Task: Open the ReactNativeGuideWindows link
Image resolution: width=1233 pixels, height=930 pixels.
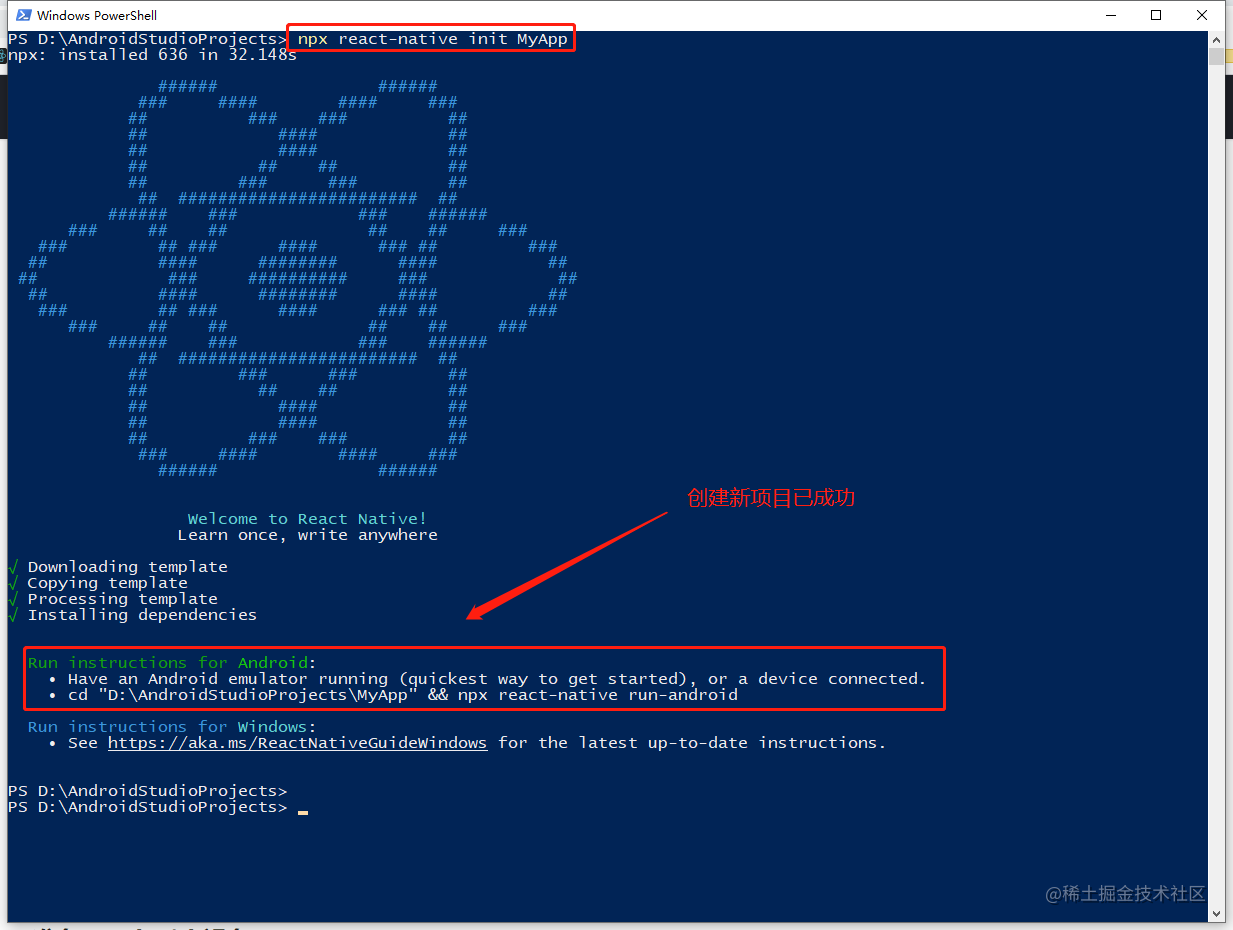Action: click(x=297, y=743)
